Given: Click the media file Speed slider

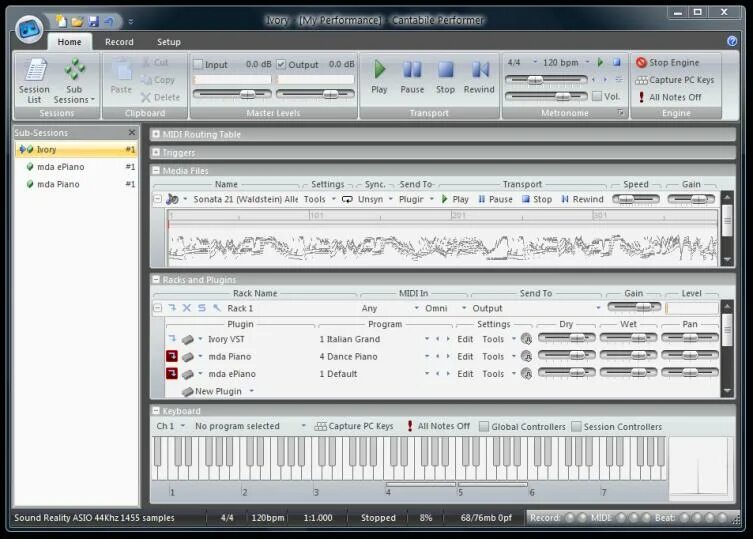Looking at the screenshot, I should tap(636, 199).
